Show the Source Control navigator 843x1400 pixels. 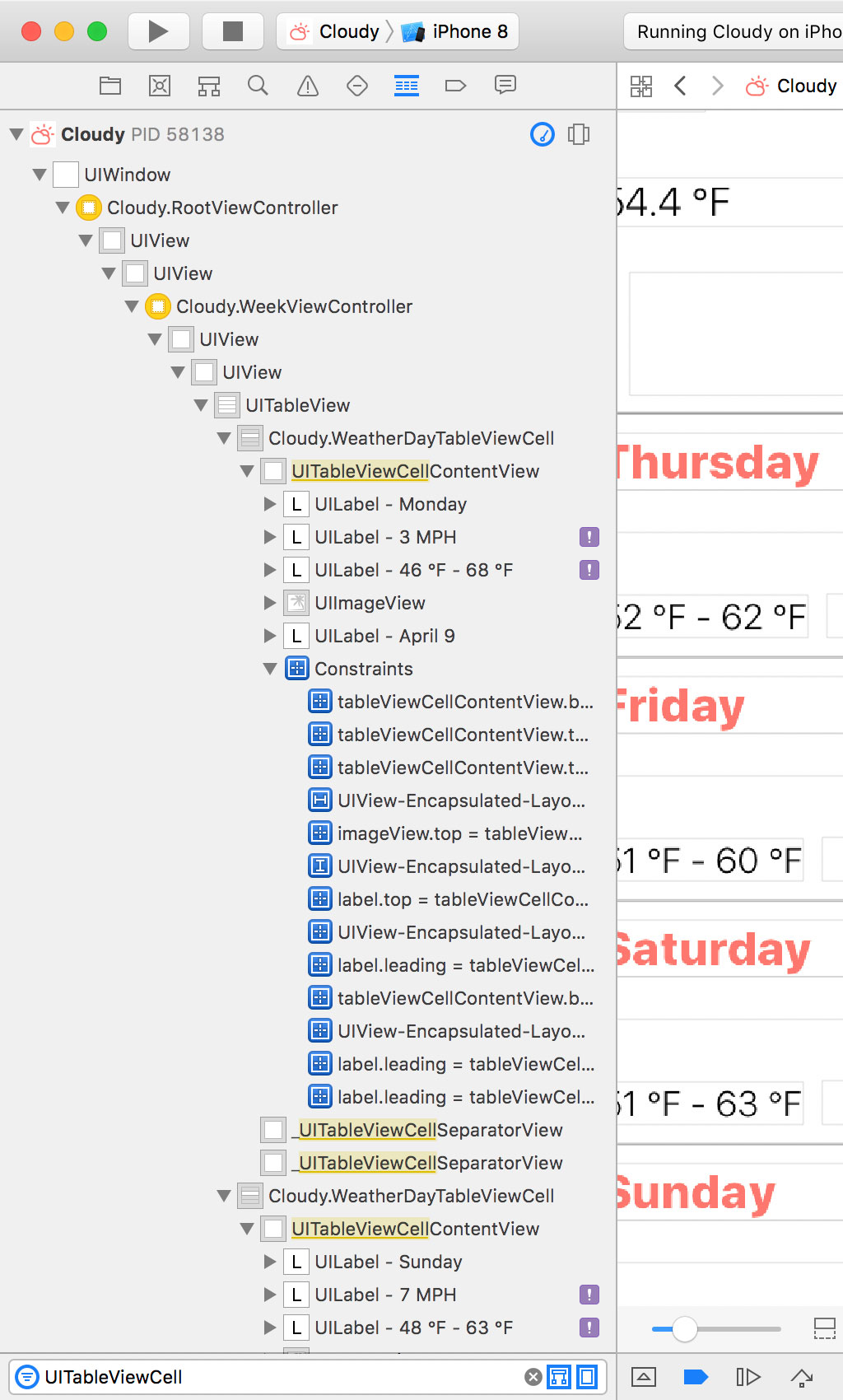tap(160, 86)
